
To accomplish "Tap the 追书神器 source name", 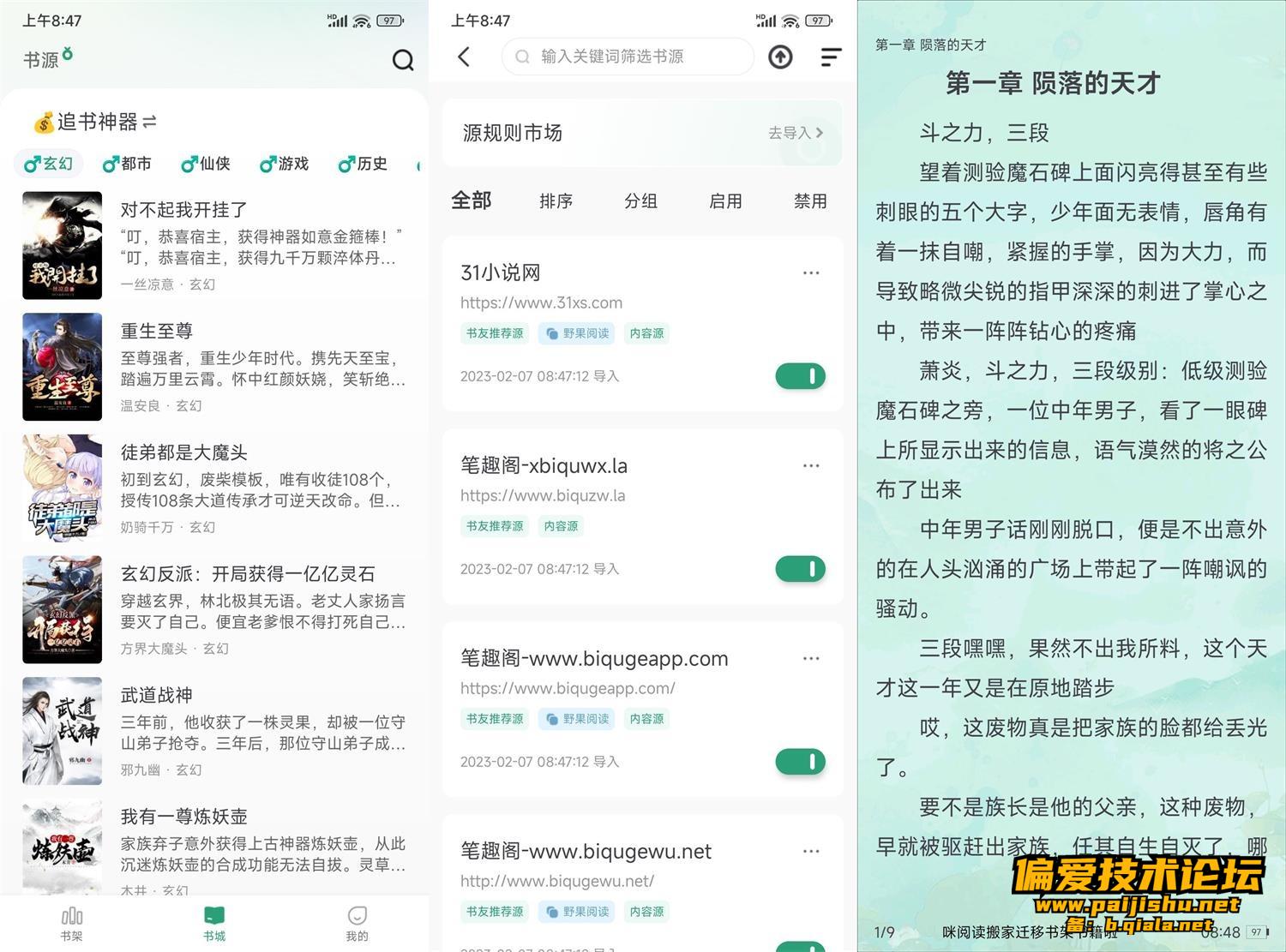I will pyautogui.click(x=98, y=122).
